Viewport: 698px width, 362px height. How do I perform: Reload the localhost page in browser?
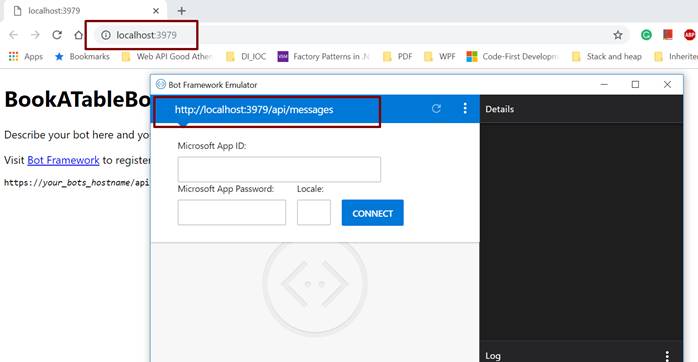(57, 35)
